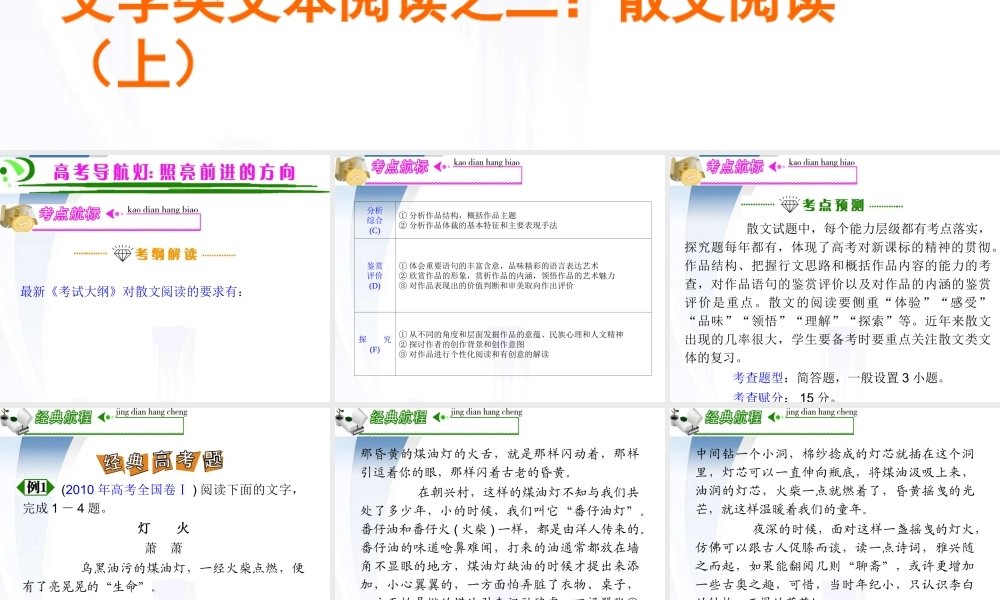This screenshot has height=600, width=1000.
Task: Click the orange (上) title text
Action: [142, 62]
